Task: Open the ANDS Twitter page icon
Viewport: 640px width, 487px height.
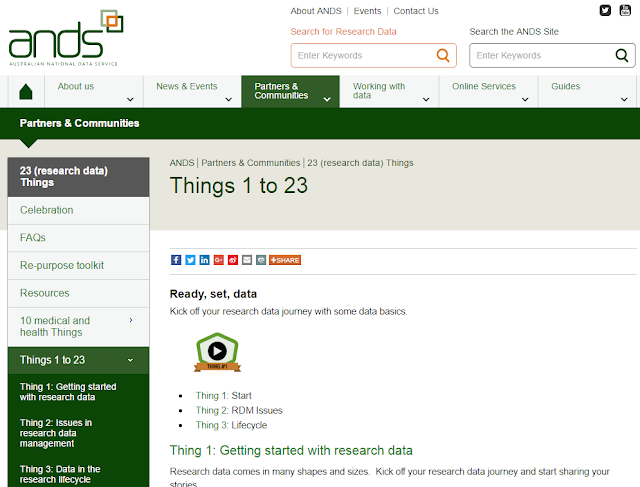Action: pyautogui.click(x=605, y=10)
